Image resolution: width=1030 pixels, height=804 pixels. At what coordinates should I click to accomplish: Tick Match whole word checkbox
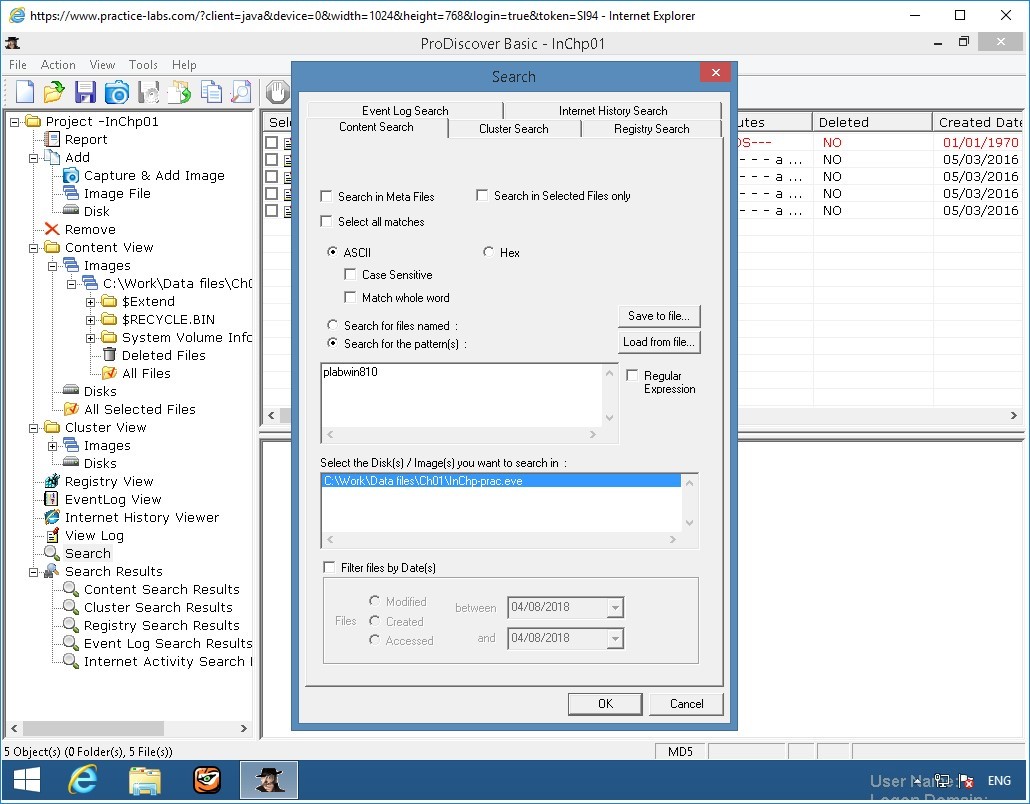click(349, 297)
